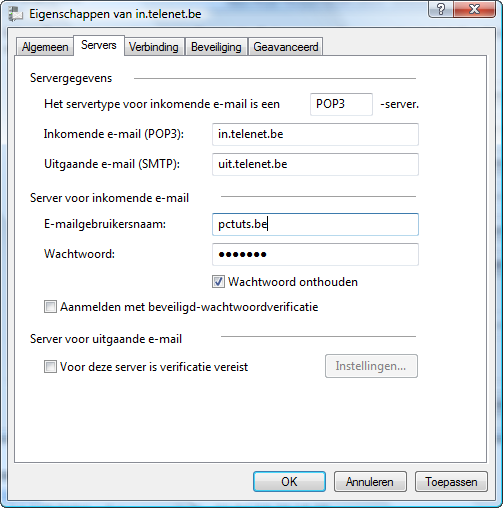This screenshot has width=503, height=508.
Task: Cancel with the Annuleren button
Action: pyautogui.click(x=370, y=482)
